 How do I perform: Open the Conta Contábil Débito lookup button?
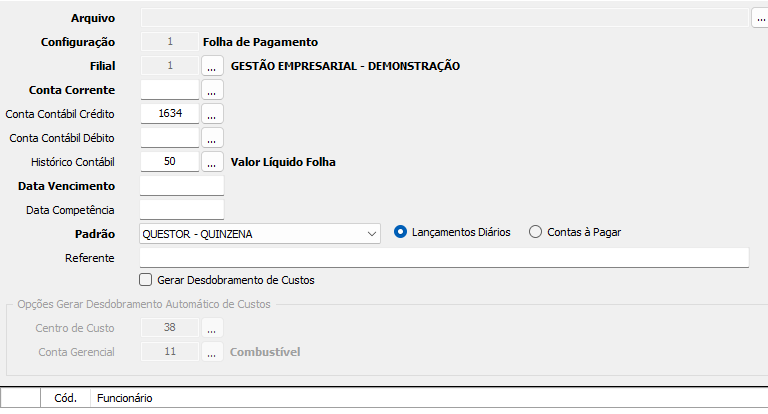(x=212, y=137)
